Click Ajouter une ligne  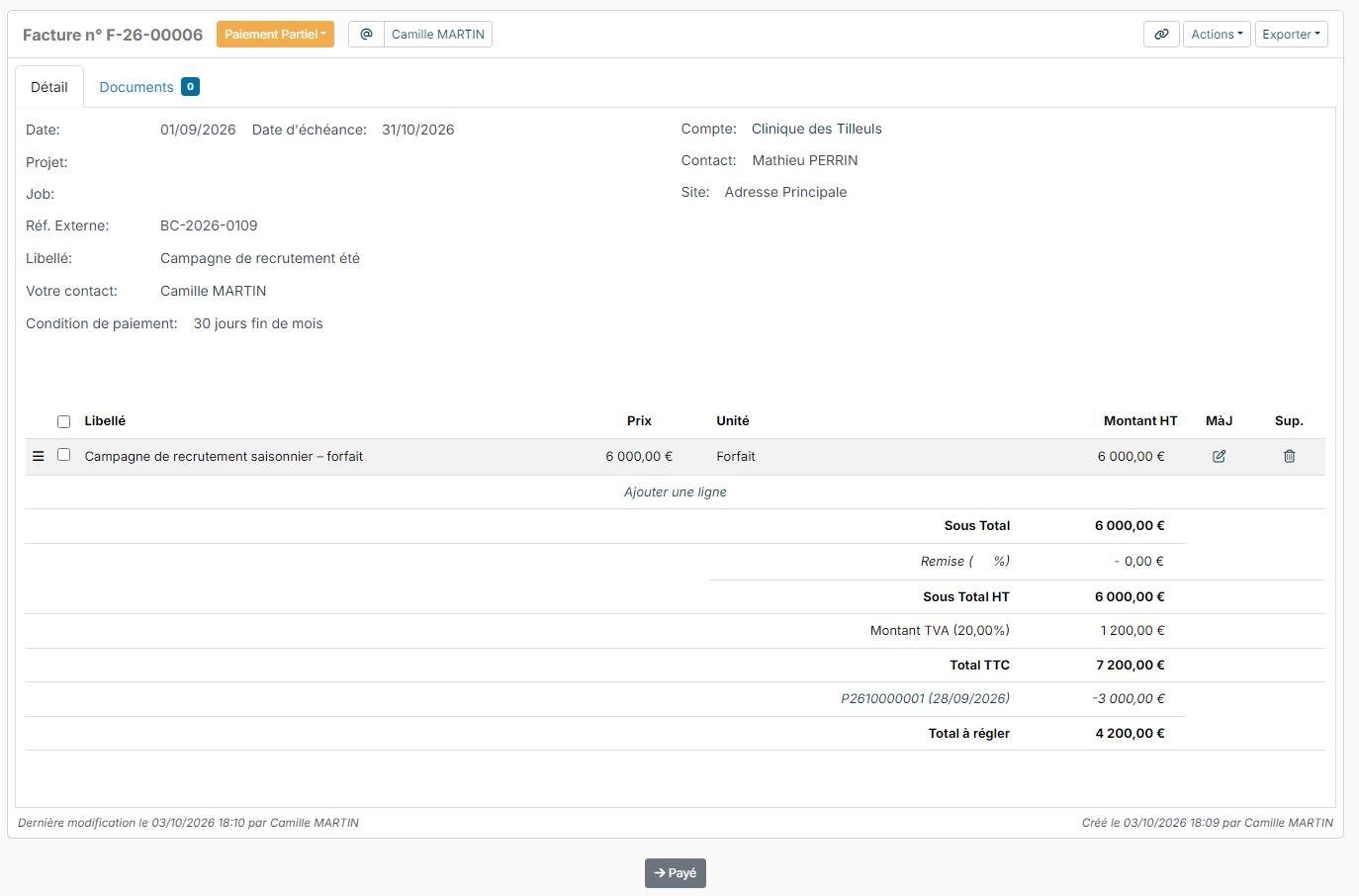[x=676, y=492]
